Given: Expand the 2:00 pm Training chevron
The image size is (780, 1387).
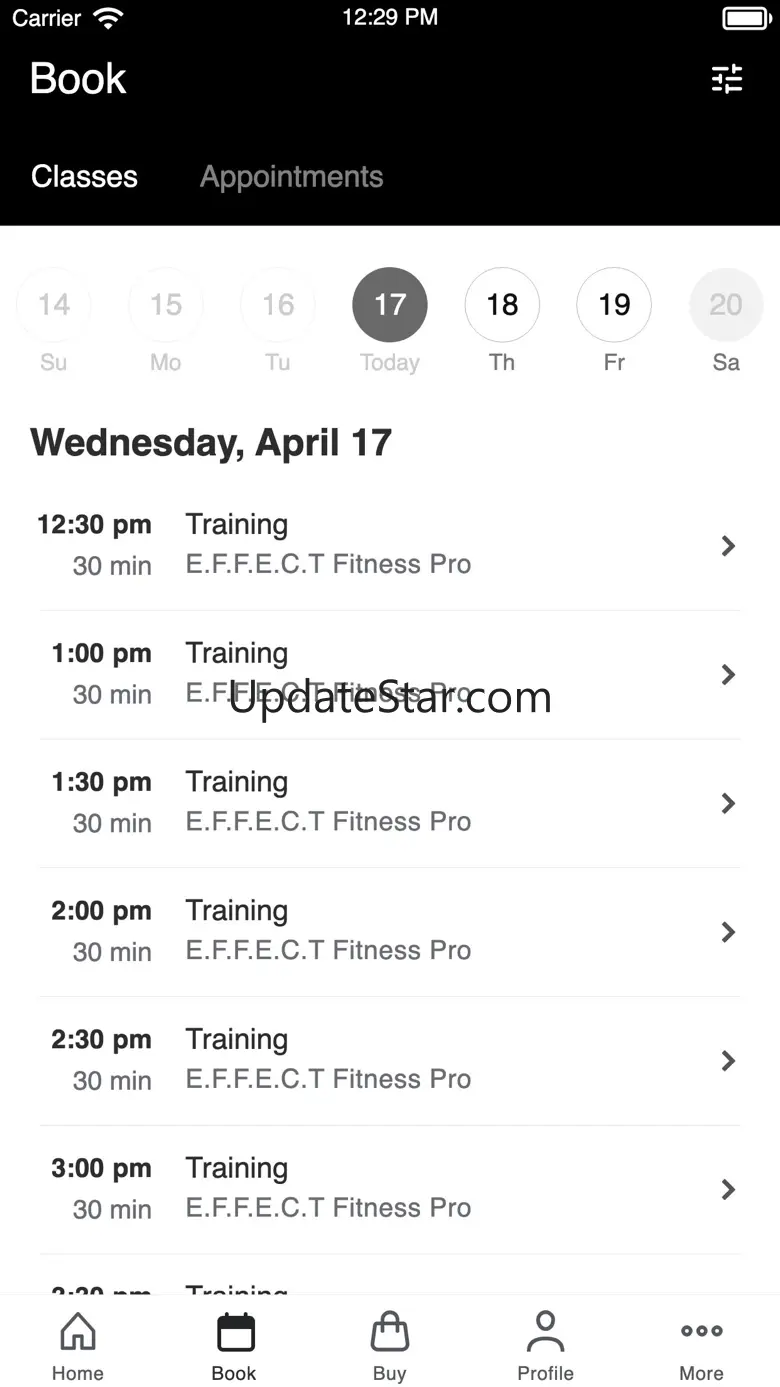Looking at the screenshot, I should 728,932.
